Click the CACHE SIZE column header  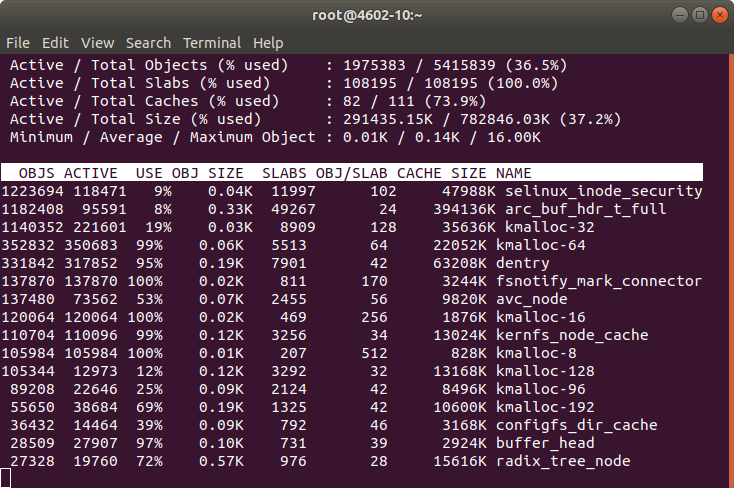point(441,173)
